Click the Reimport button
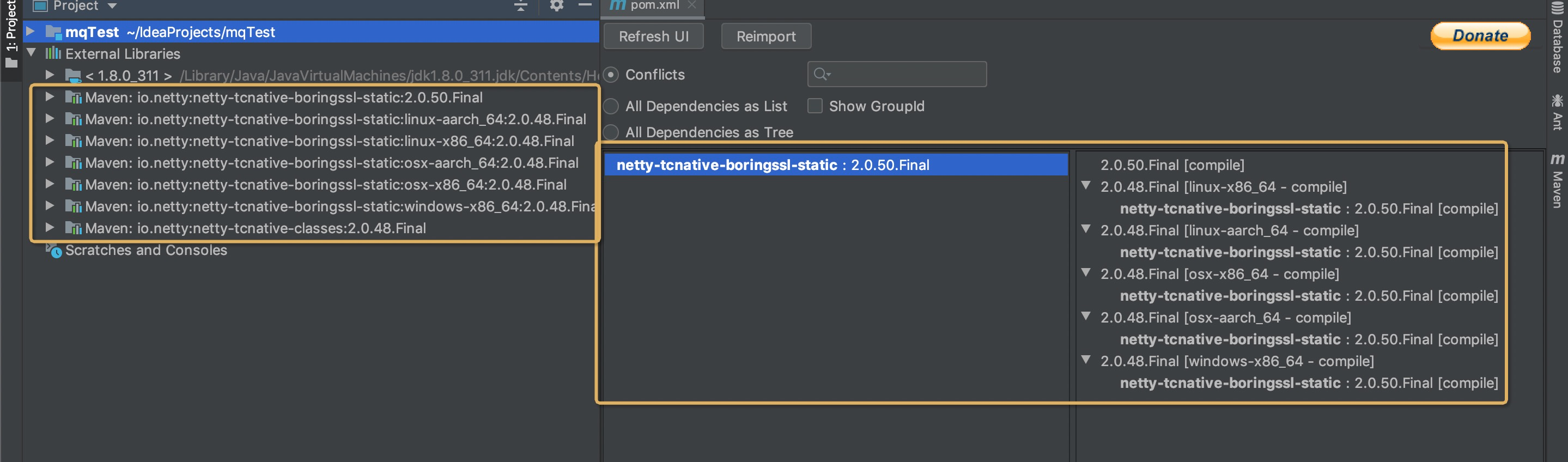 point(765,36)
